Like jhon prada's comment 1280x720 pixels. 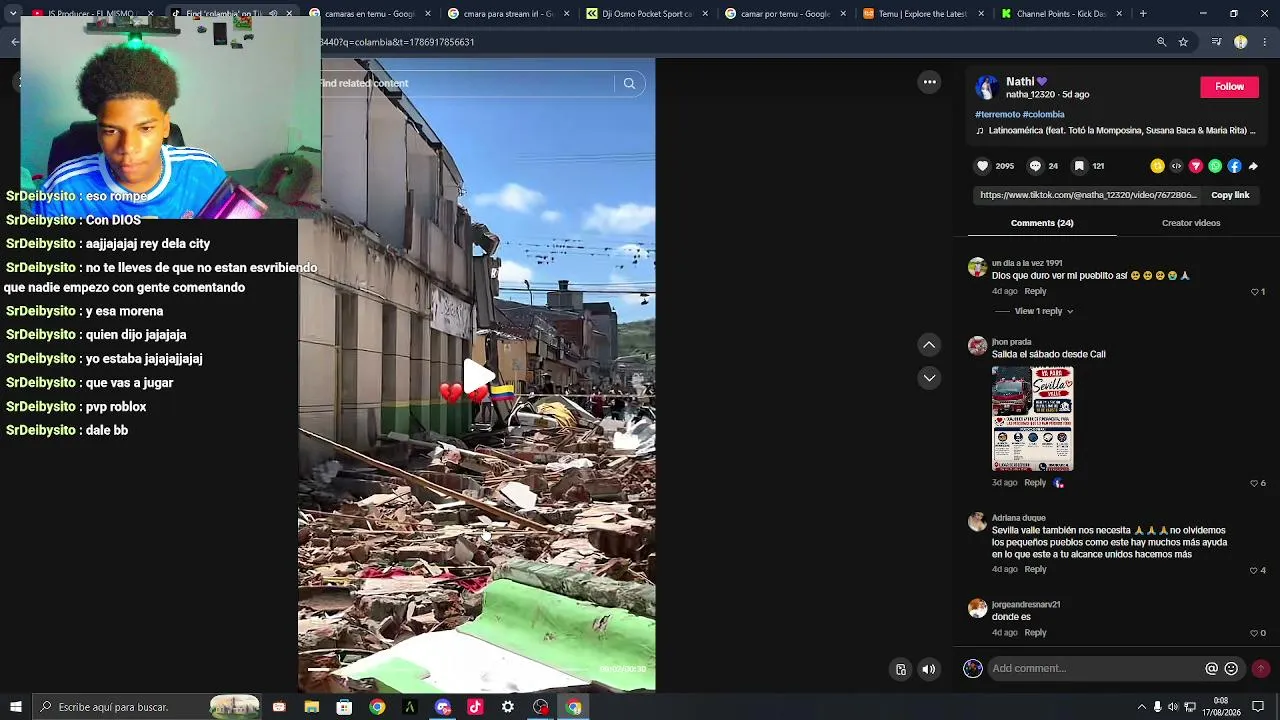(1255, 483)
